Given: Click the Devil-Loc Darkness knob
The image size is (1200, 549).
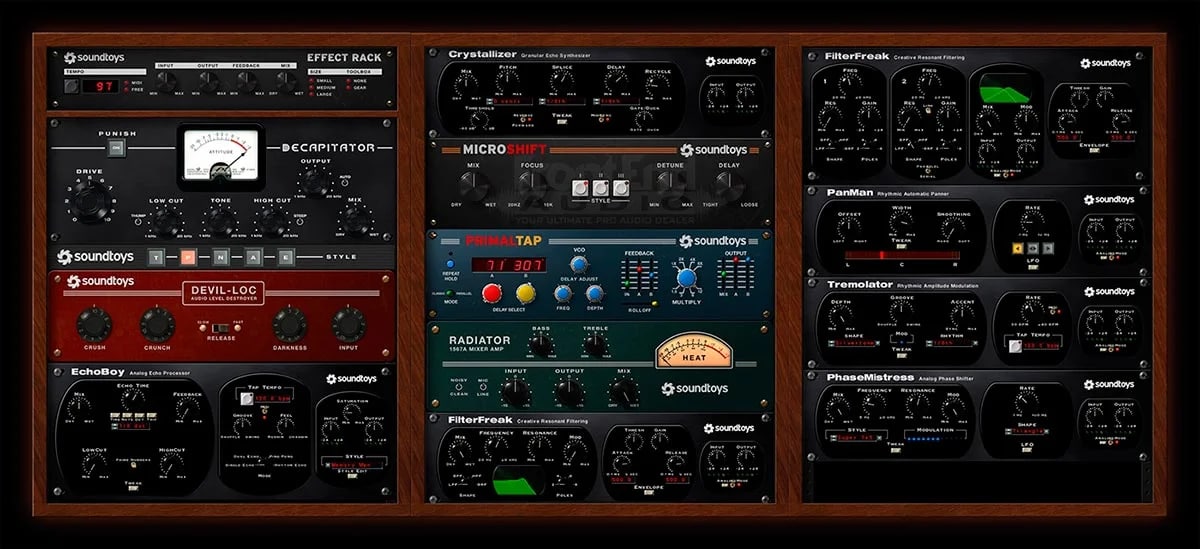Looking at the screenshot, I should [x=289, y=323].
